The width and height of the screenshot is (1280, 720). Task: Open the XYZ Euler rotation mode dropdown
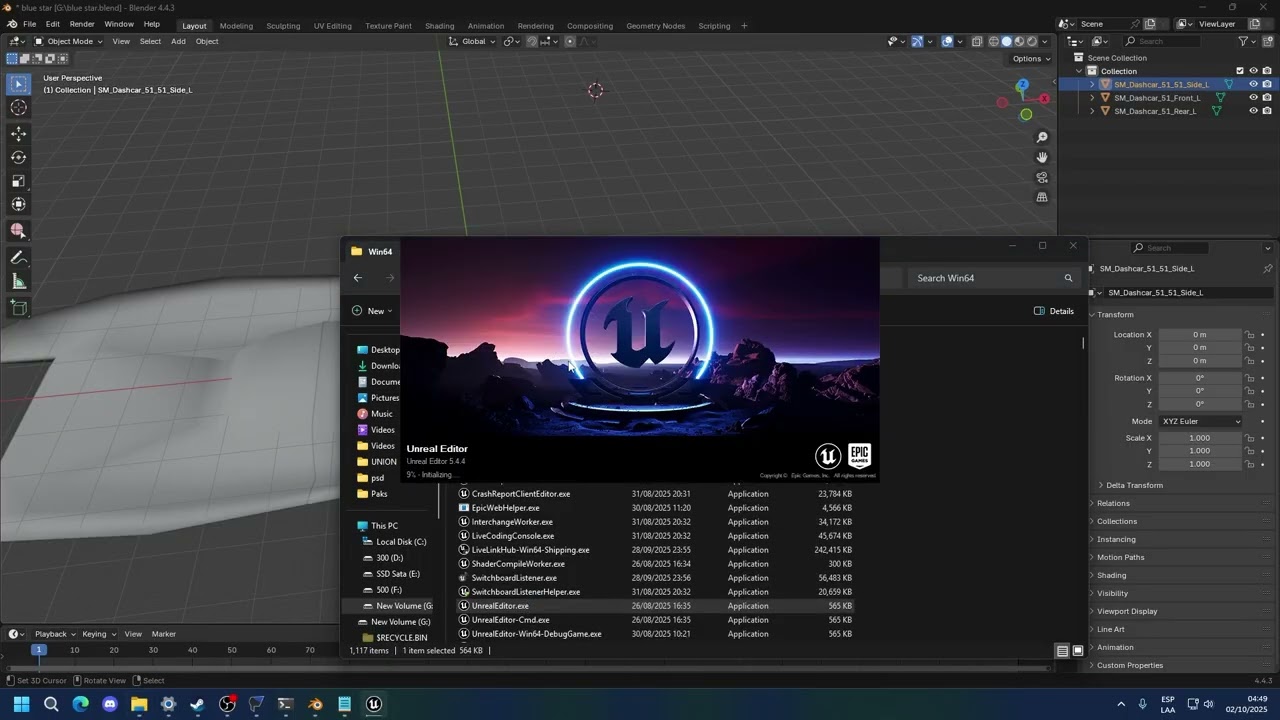pos(1200,421)
